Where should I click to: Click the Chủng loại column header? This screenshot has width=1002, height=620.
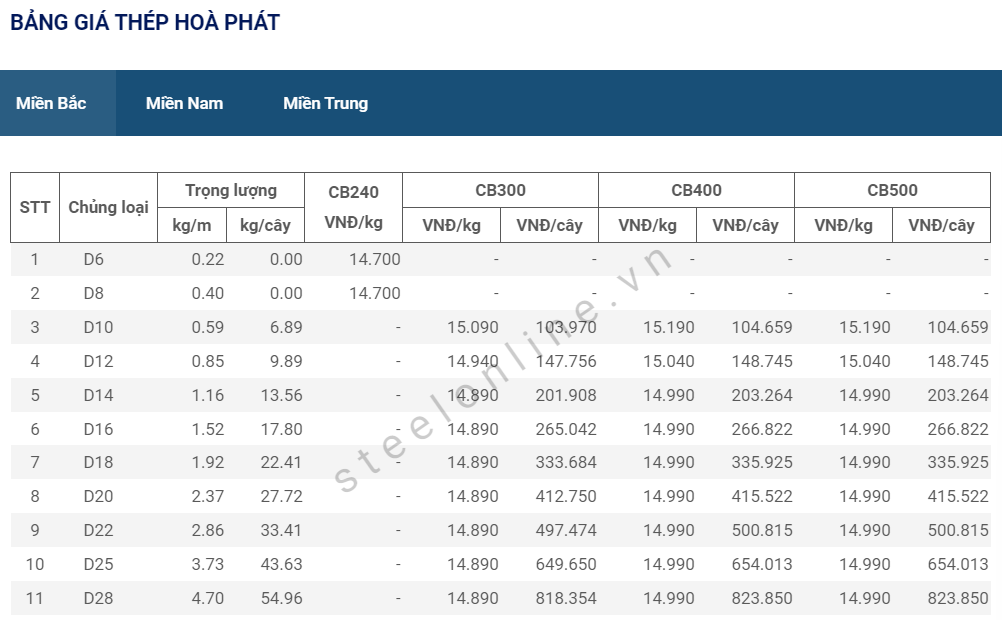pyautogui.click(x=109, y=207)
